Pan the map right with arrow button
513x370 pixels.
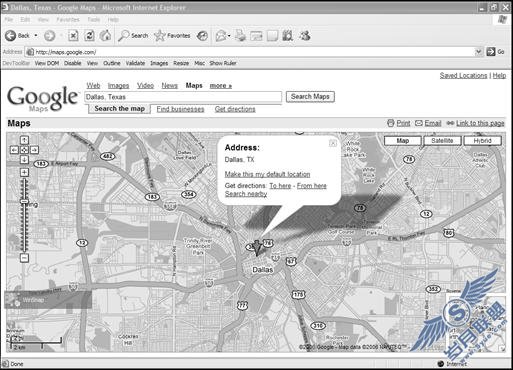tap(34, 150)
